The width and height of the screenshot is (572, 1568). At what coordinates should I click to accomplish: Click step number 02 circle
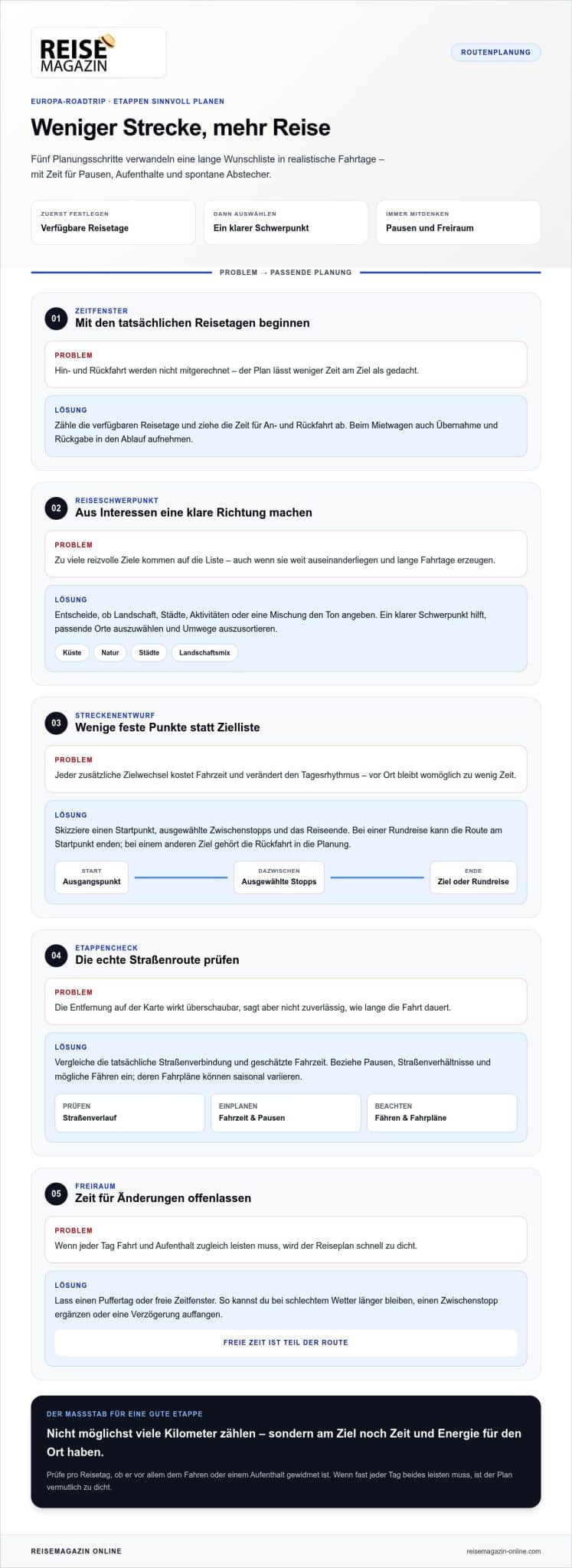point(56,508)
